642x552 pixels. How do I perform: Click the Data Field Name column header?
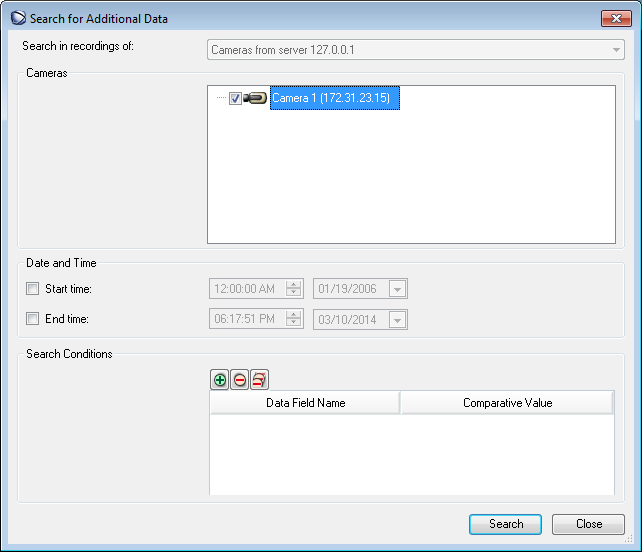305,403
